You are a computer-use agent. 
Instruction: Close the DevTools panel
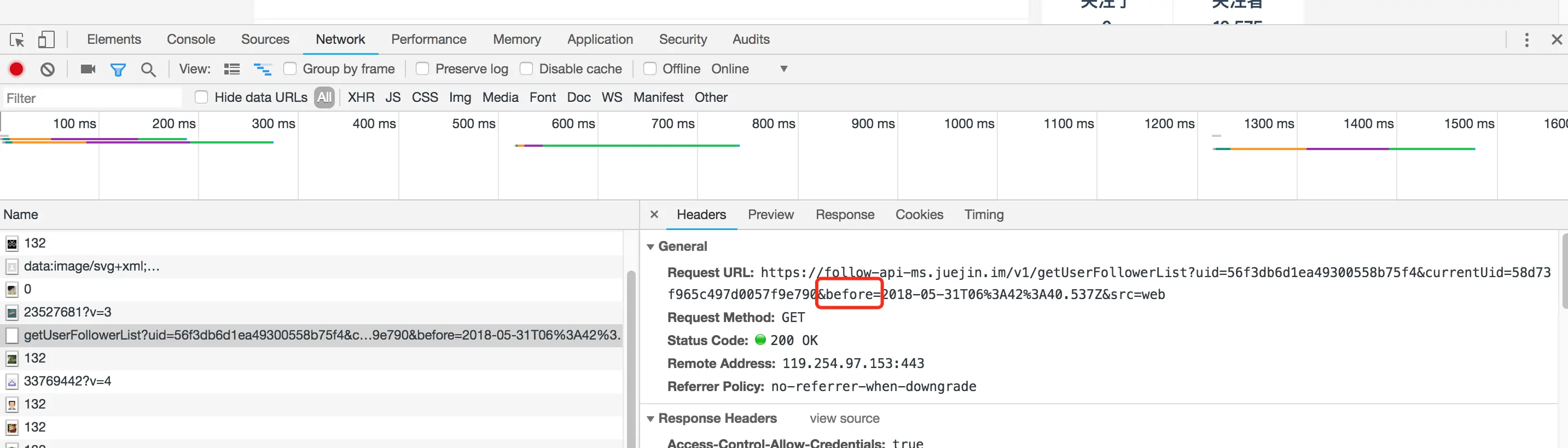point(1557,39)
